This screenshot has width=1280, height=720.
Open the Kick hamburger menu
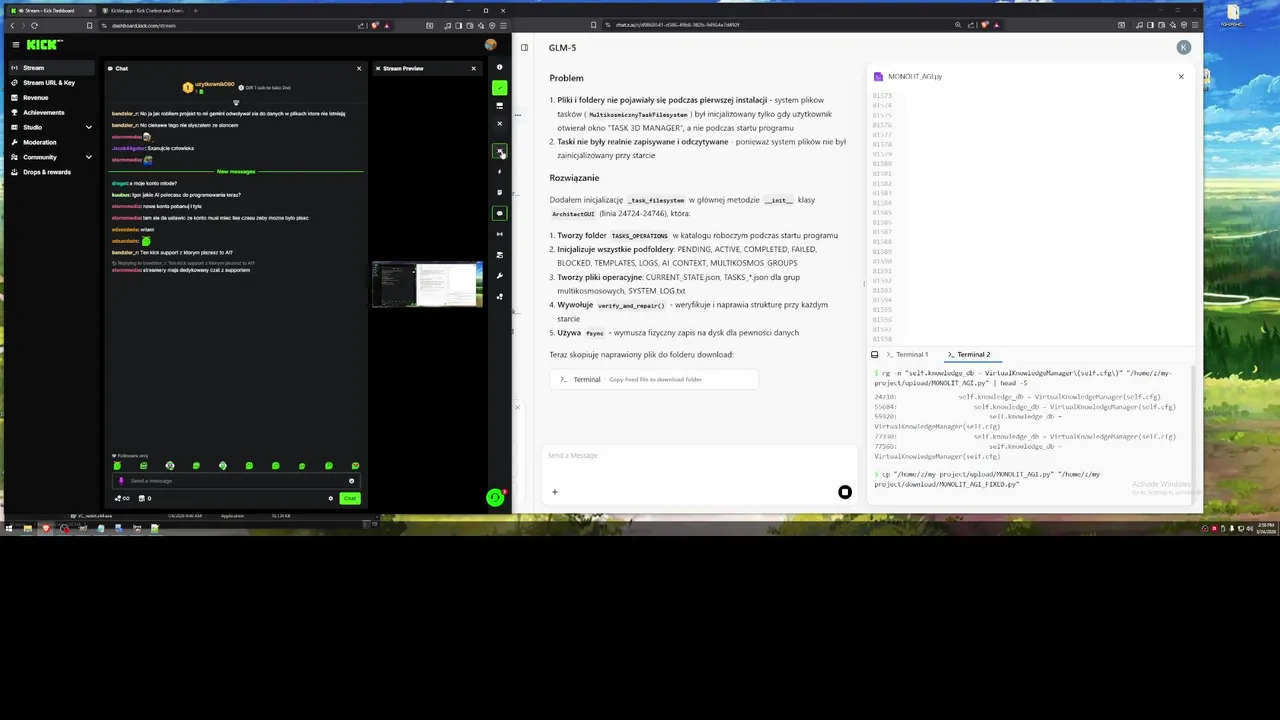(x=16, y=44)
